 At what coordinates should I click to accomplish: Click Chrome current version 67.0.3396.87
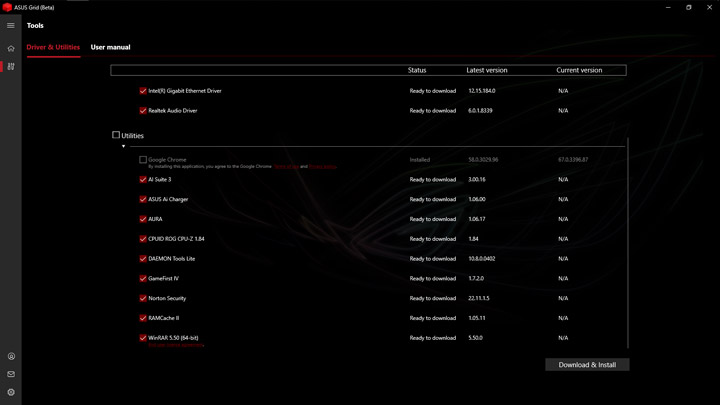[x=573, y=160]
